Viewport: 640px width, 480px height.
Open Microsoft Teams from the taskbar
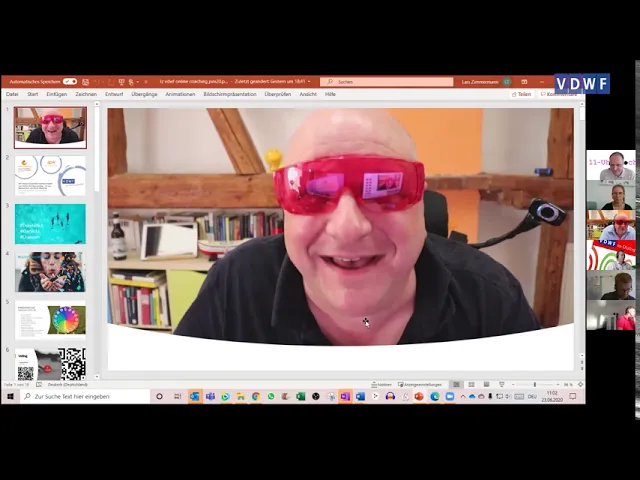click(x=210, y=396)
